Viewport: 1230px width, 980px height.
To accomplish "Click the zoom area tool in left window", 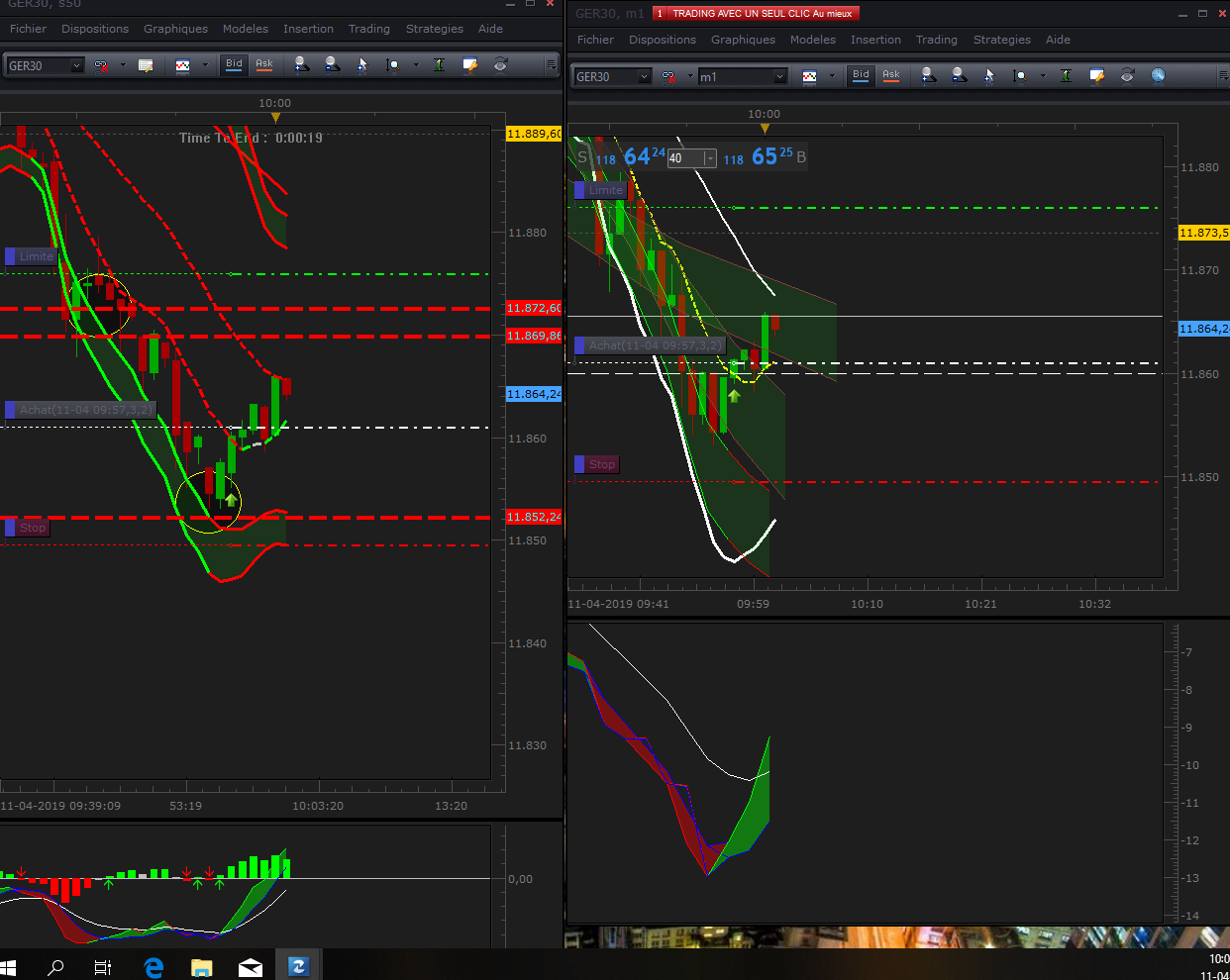I will pyautogui.click(x=393, y=65).
